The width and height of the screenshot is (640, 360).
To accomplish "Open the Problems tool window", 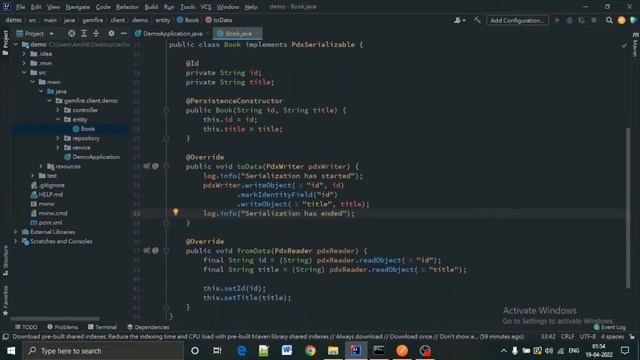I will point(62,327).
